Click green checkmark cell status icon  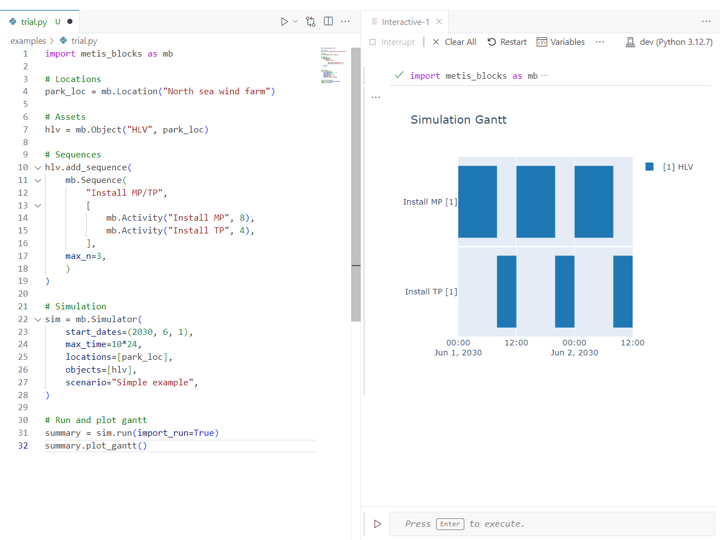(x=399, y=75)
